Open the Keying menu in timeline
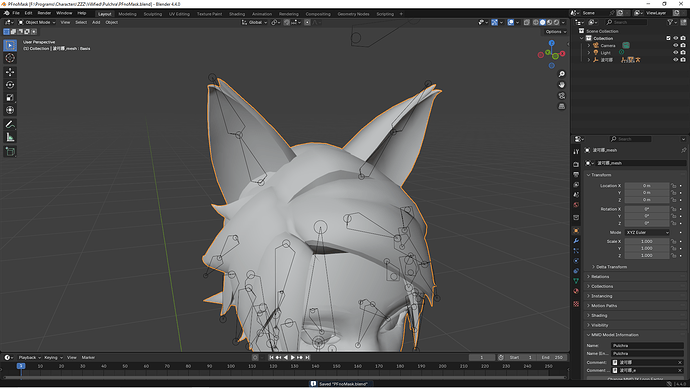Image resolution: width=690 pixels, height=388 pixels. click(x=53, y=358)
